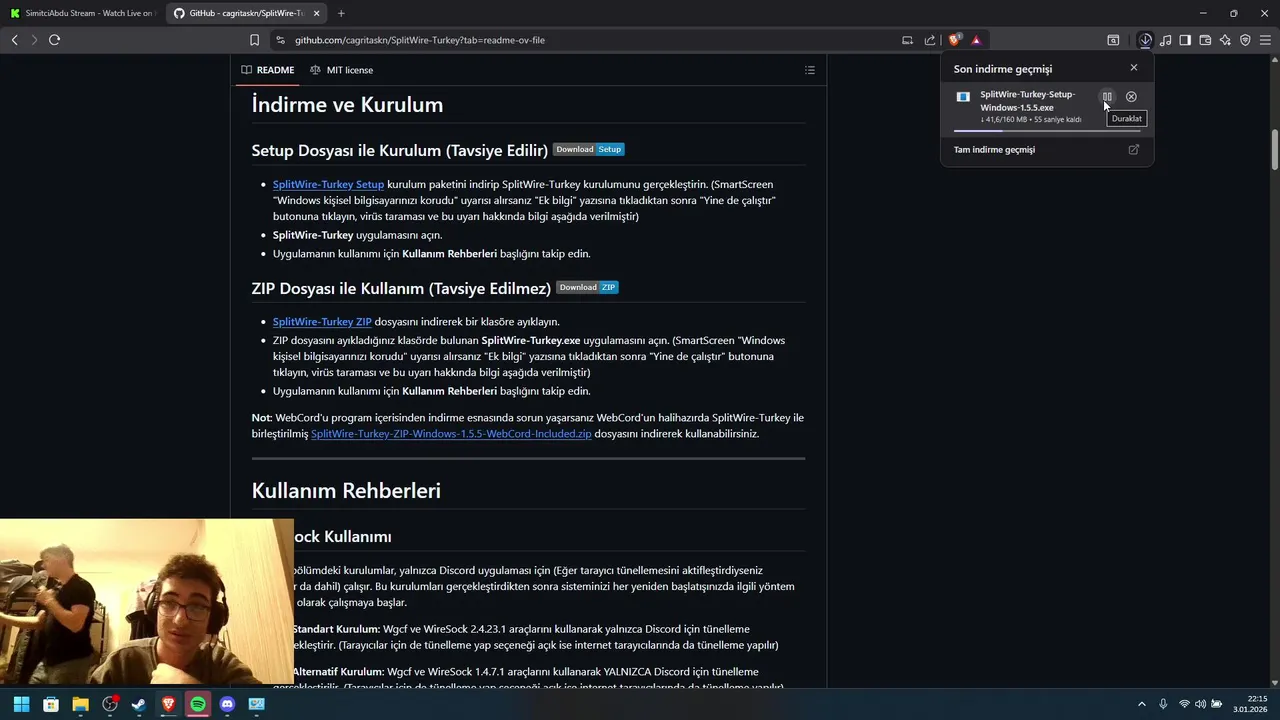
Task: Click the İndirme ve Kurulum heading
Action: 347,105
